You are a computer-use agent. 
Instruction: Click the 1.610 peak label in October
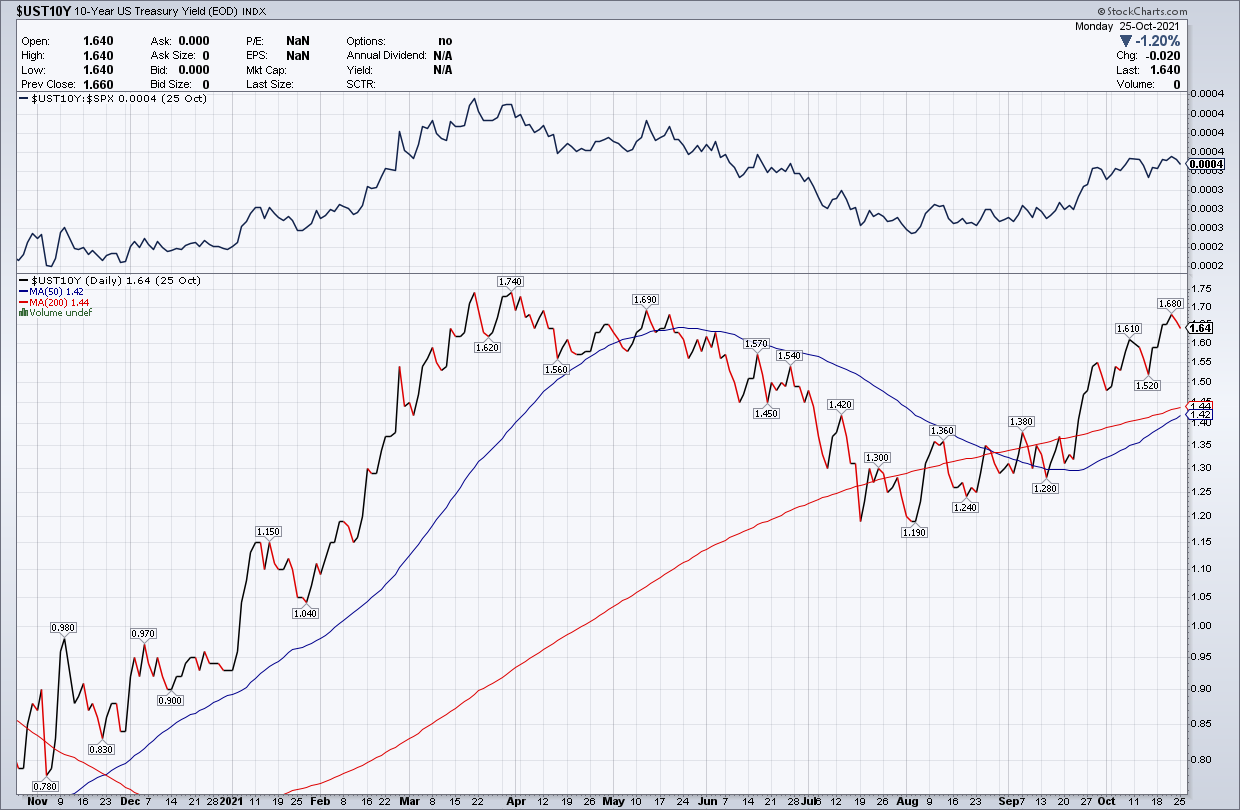1129,328
